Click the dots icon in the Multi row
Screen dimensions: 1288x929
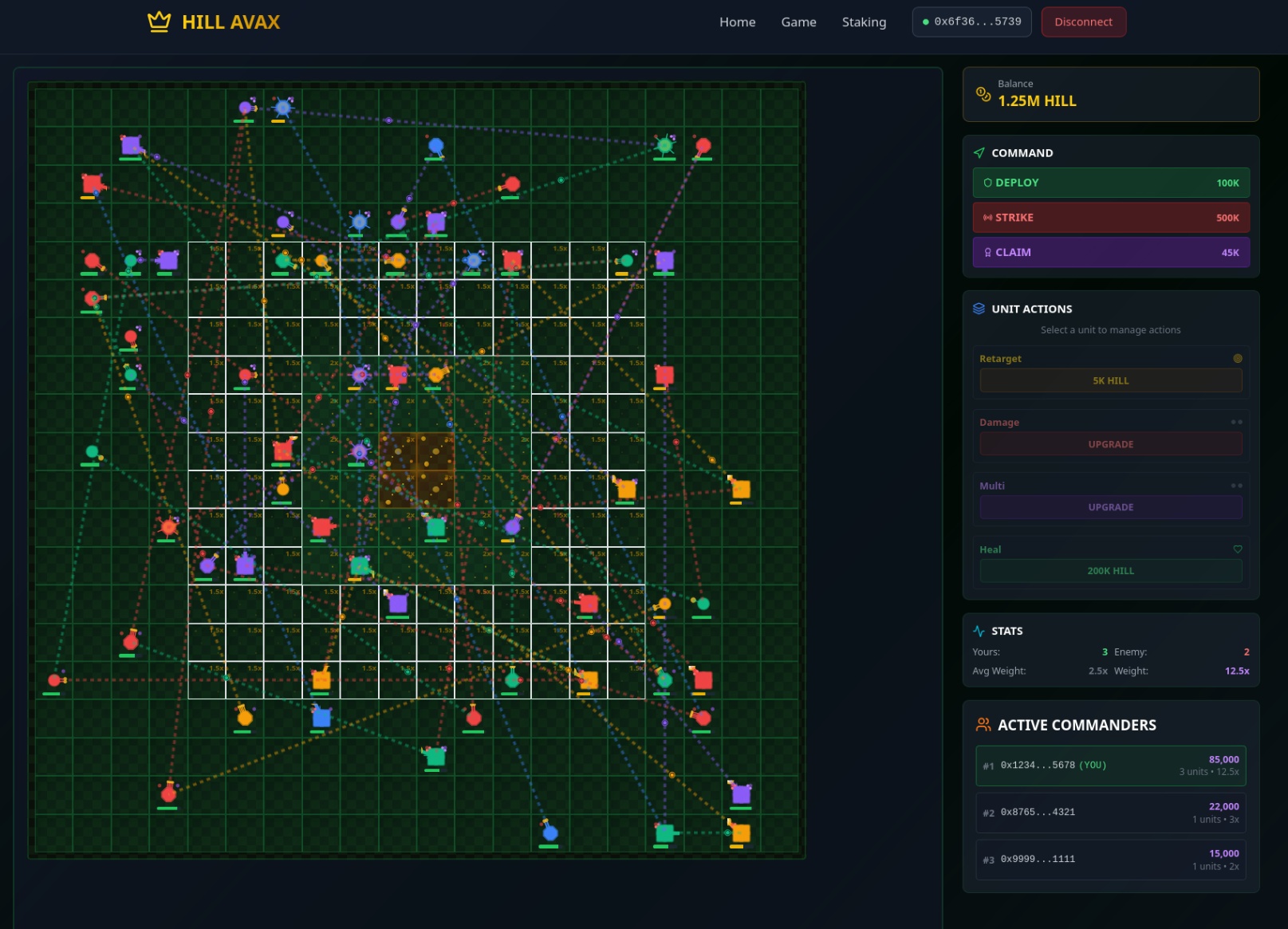point(1236,486)
